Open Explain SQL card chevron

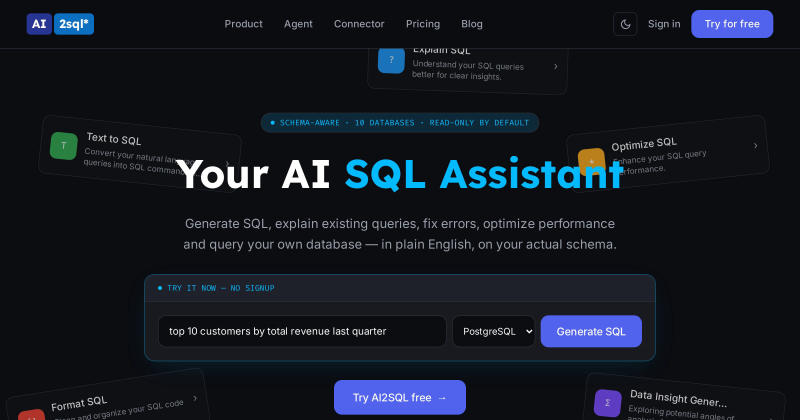556,66
